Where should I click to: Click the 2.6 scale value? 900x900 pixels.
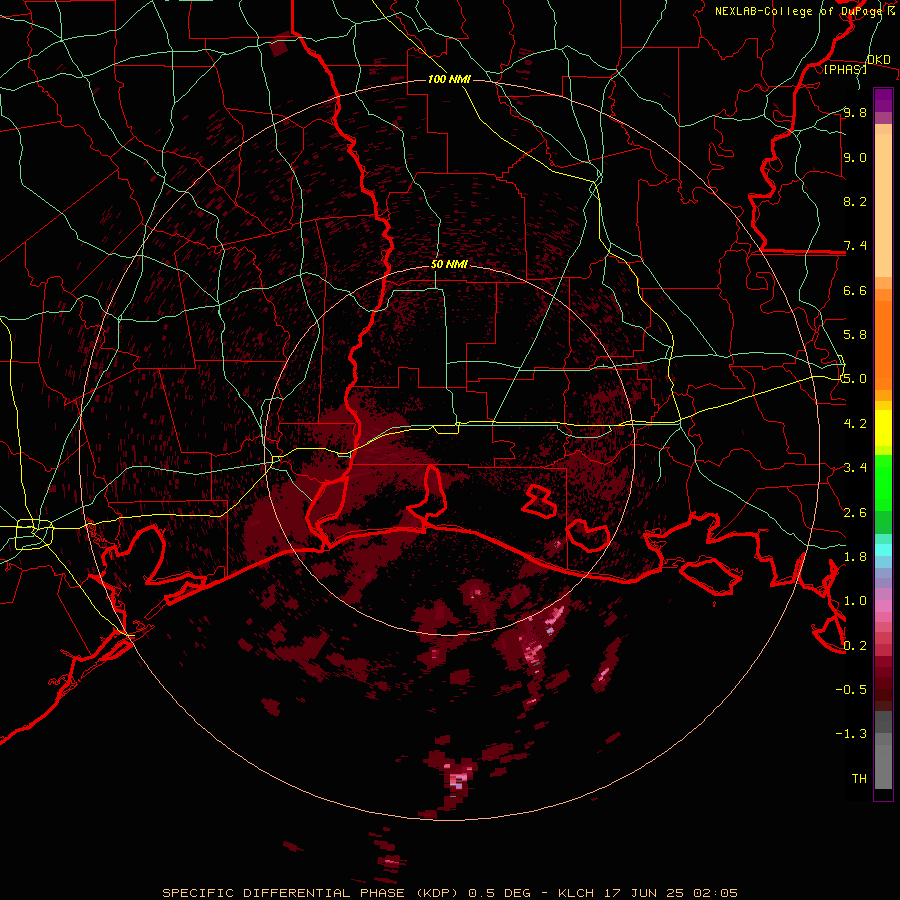(855, 513)
